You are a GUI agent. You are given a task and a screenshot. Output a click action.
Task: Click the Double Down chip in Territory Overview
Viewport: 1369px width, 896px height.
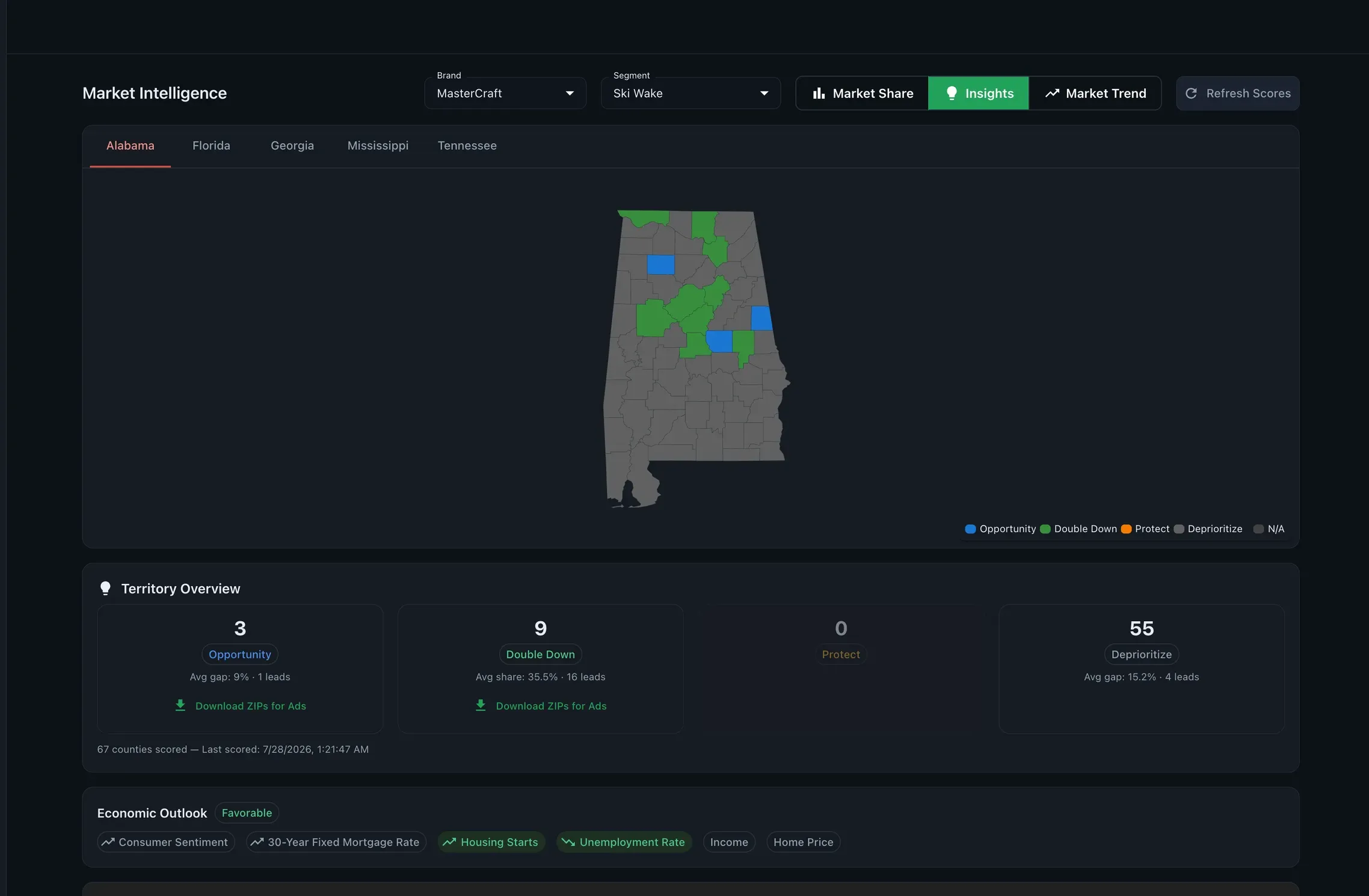(x=541, y=654)
